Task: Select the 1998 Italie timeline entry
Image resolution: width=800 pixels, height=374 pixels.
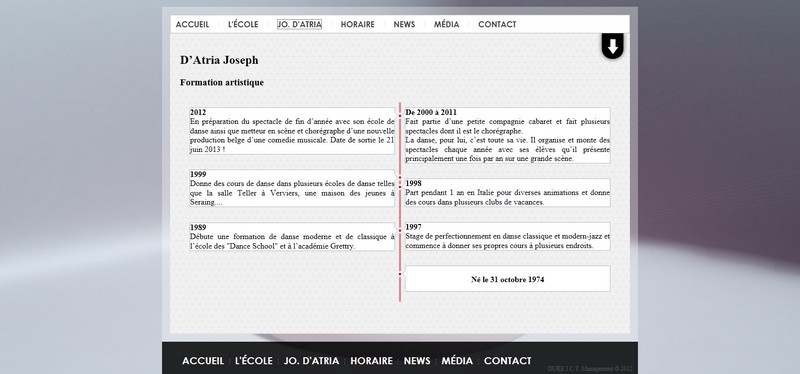Action: 508,193
